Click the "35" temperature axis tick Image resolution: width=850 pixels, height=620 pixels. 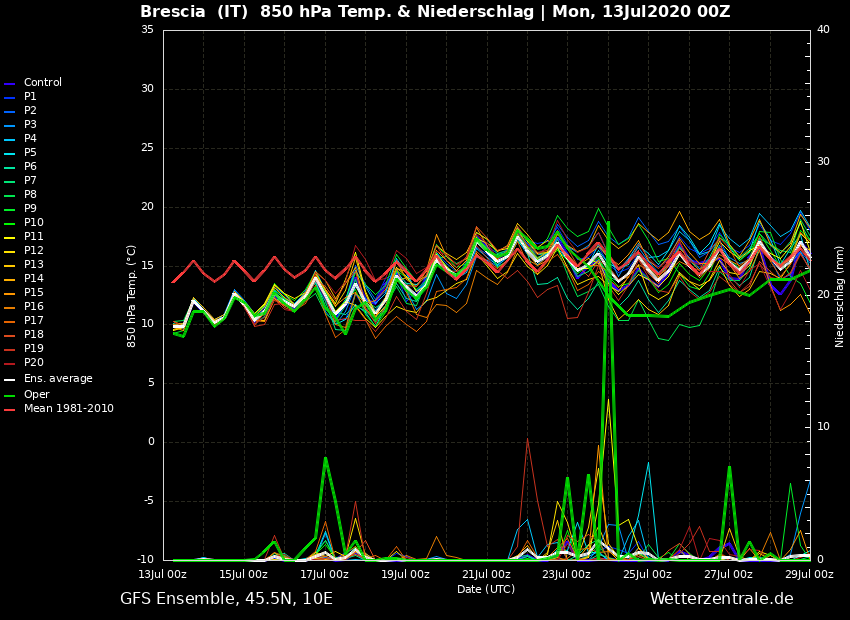[147, 30]
